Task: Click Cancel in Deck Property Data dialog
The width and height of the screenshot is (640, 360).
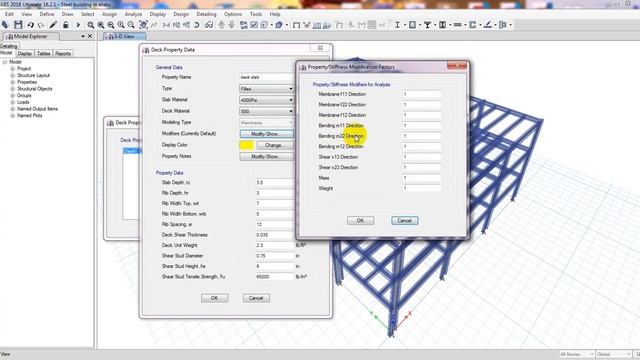Action: click(256, 298)
